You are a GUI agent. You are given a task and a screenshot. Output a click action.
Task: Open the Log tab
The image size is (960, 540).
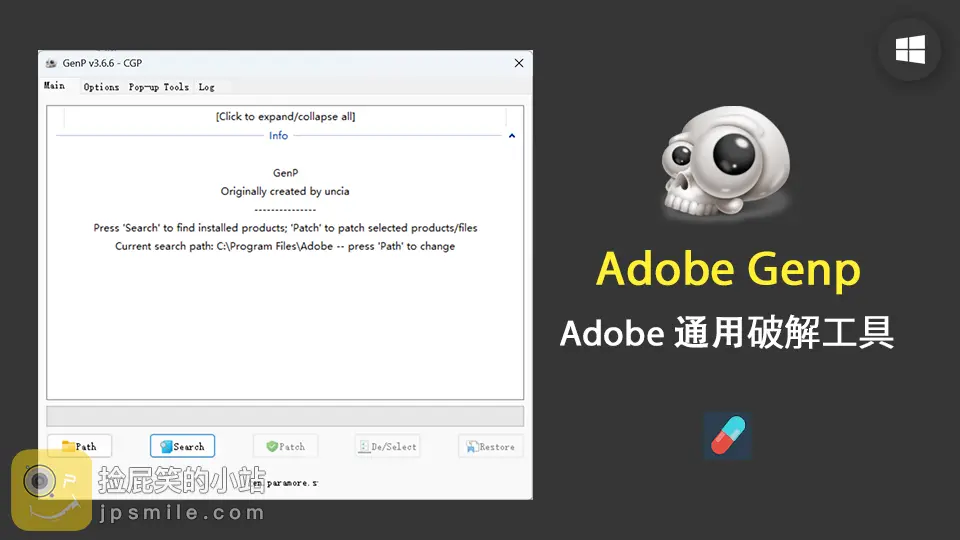(x=206, y=87)
